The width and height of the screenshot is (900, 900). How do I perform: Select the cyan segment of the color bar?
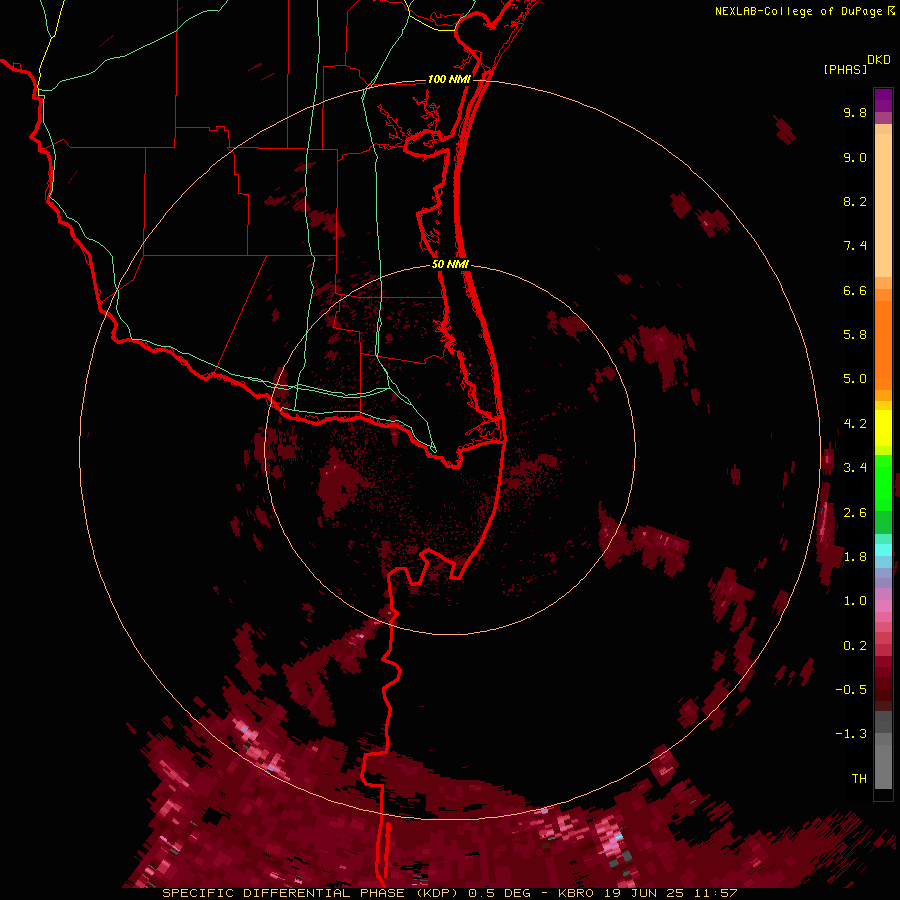(883, 549)
